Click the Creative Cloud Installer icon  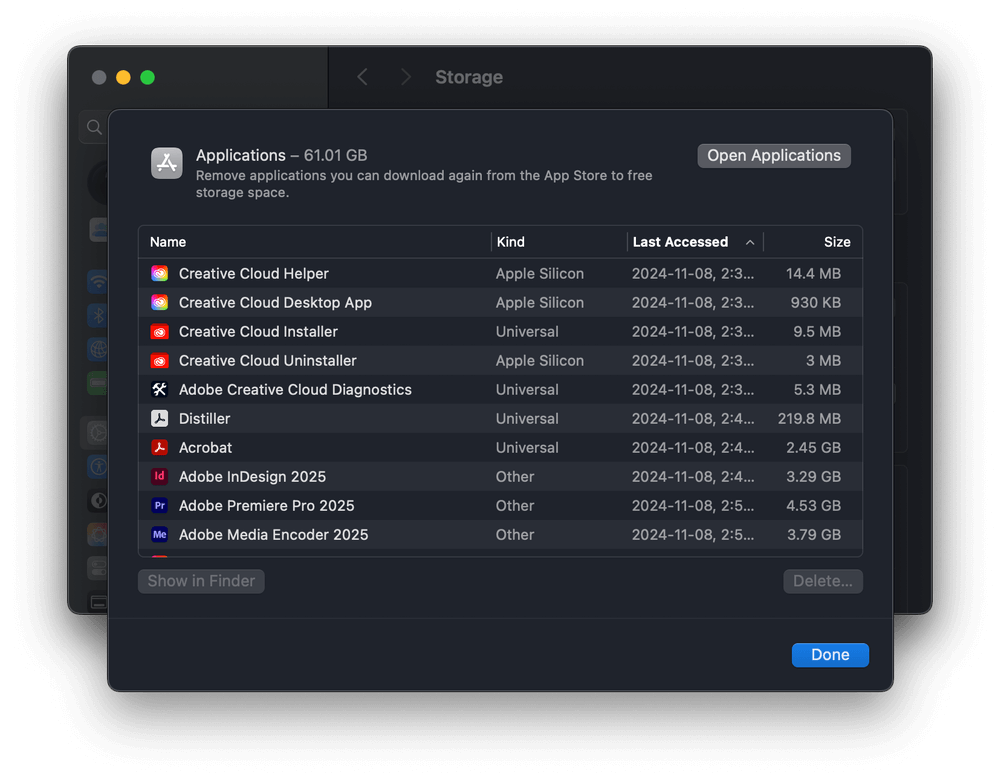click(159, 332)
